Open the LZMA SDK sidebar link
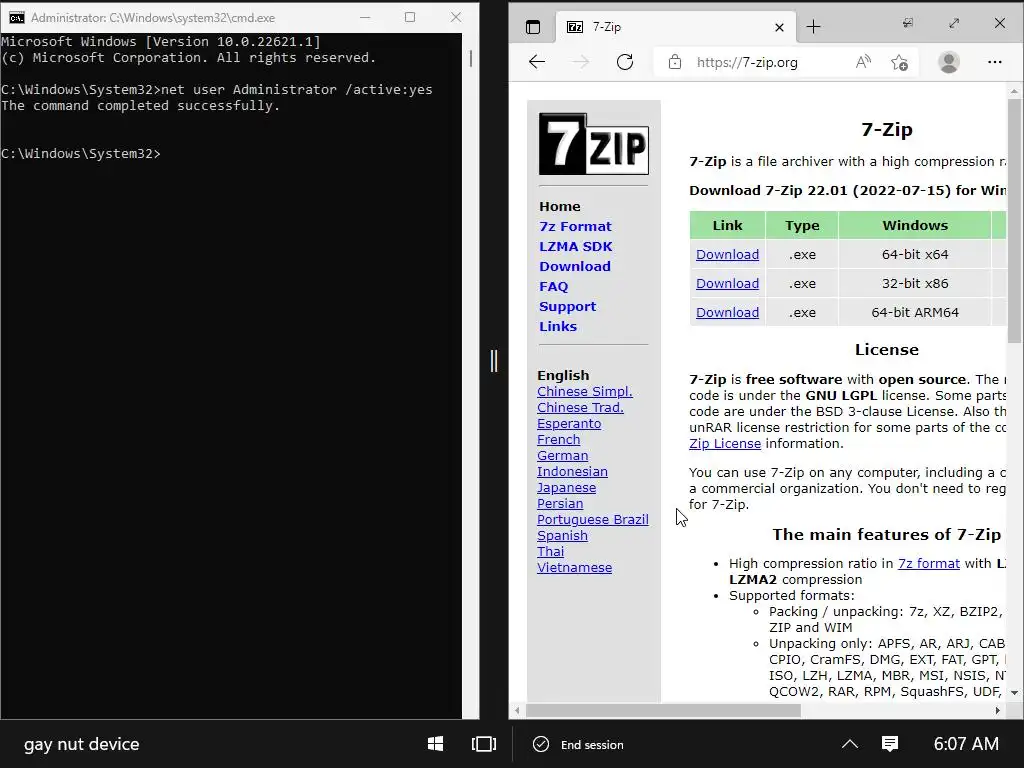1024x768 pixels. click(575, 247)
